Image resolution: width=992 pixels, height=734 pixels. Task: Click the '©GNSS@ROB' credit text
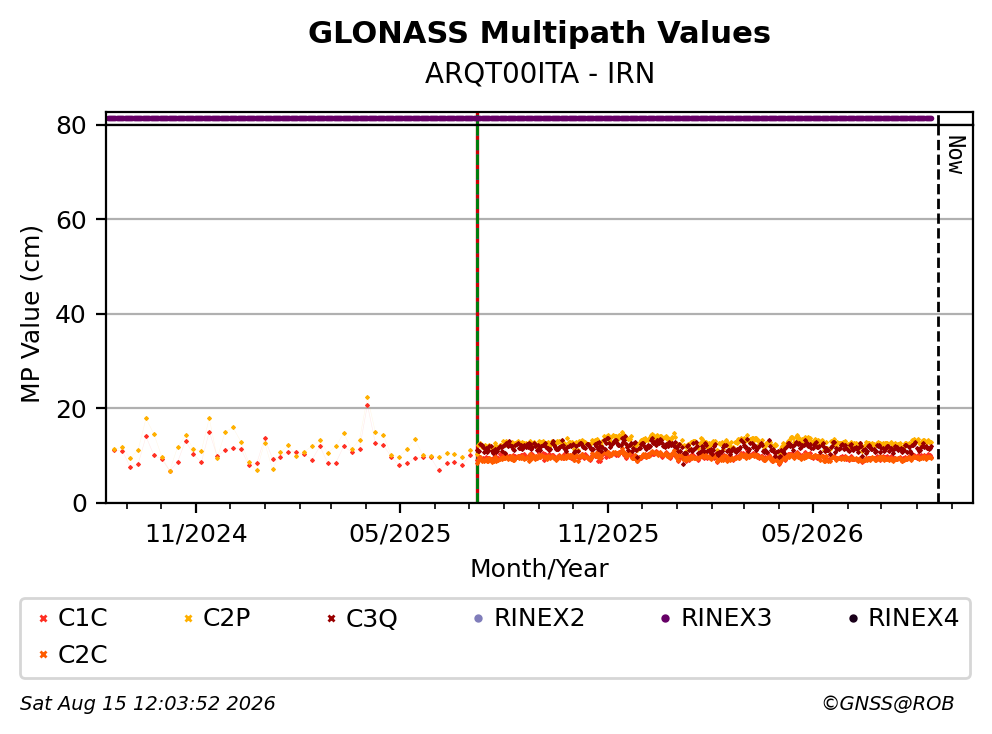pyautogui.click(x=888, y=703)
